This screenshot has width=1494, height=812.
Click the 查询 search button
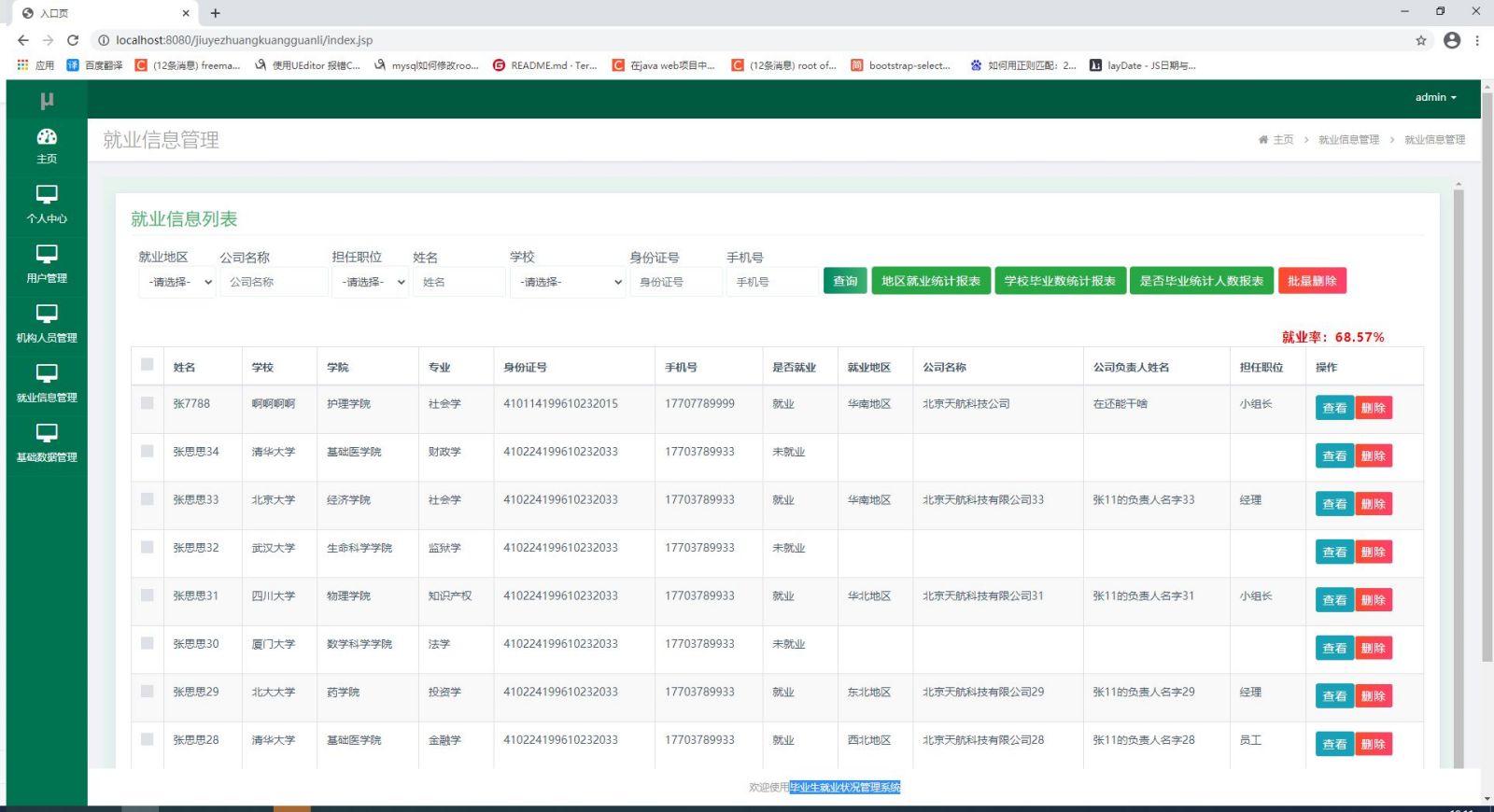pyautogui.click(x=845, y=281)
